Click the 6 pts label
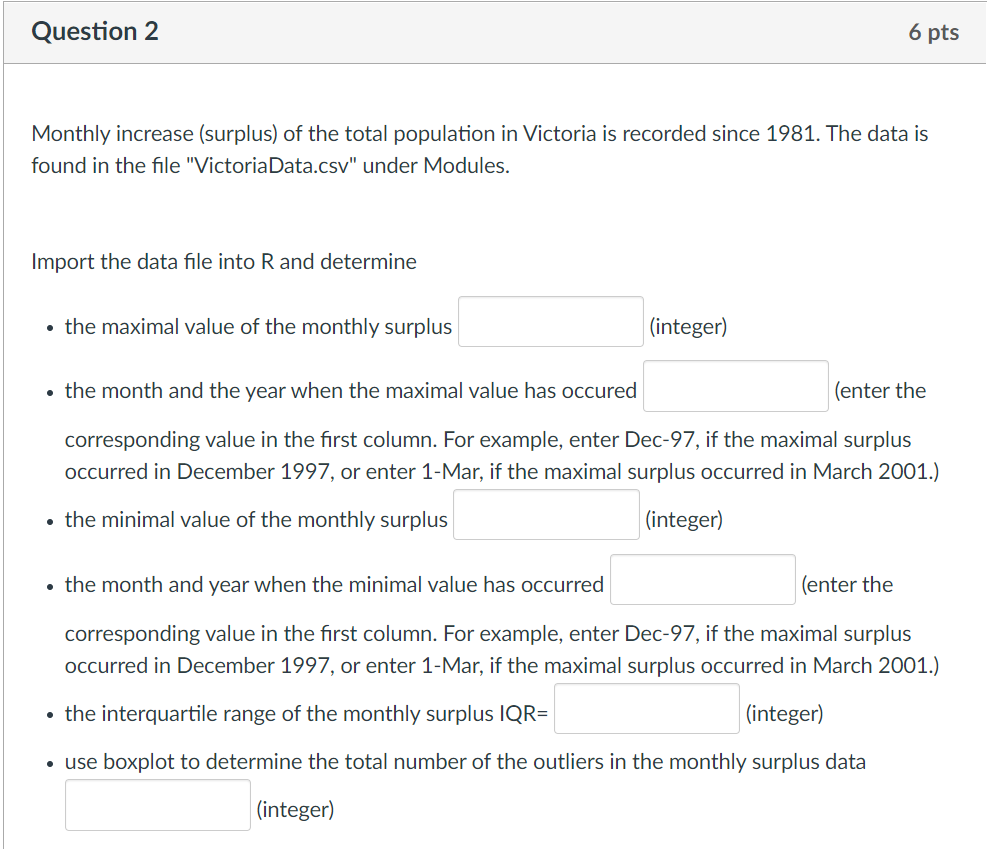 coord(934,31)
